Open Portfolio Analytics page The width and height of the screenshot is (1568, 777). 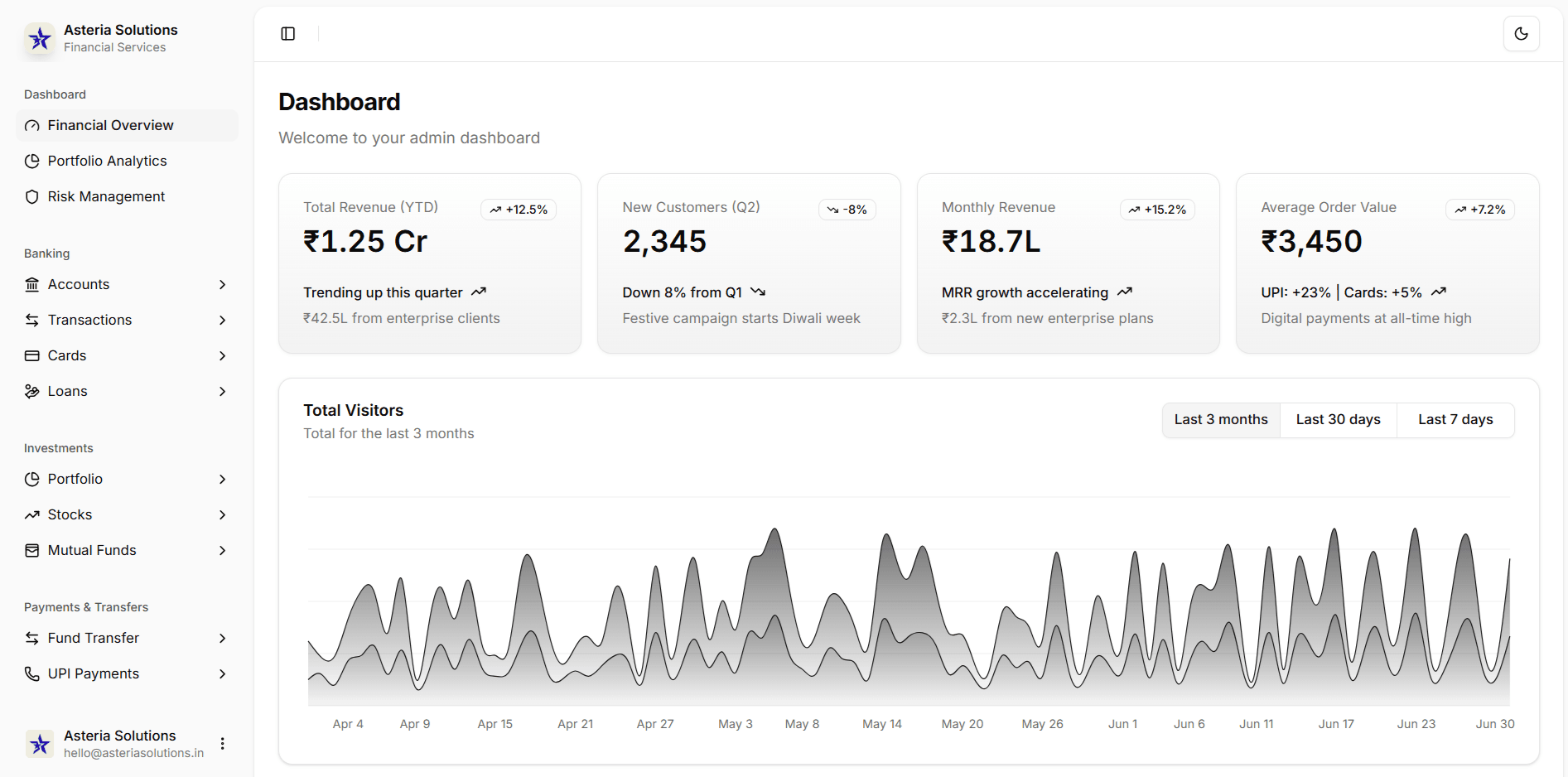point(127,162)
